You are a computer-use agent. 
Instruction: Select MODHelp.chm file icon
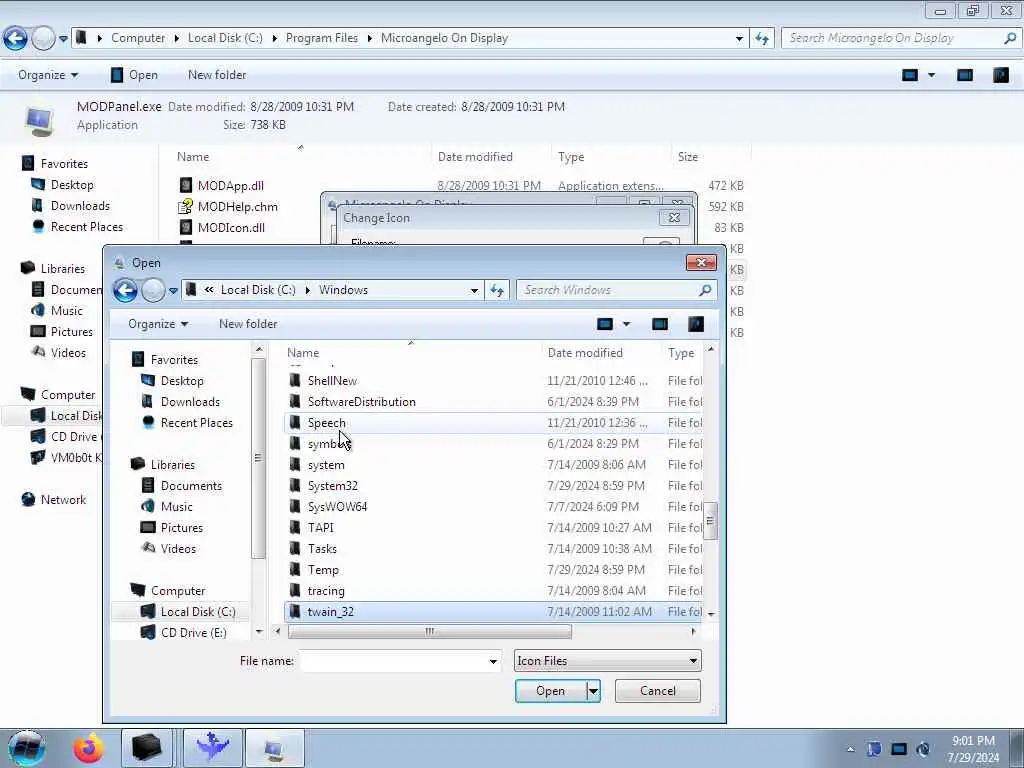(x=186, y=207)
